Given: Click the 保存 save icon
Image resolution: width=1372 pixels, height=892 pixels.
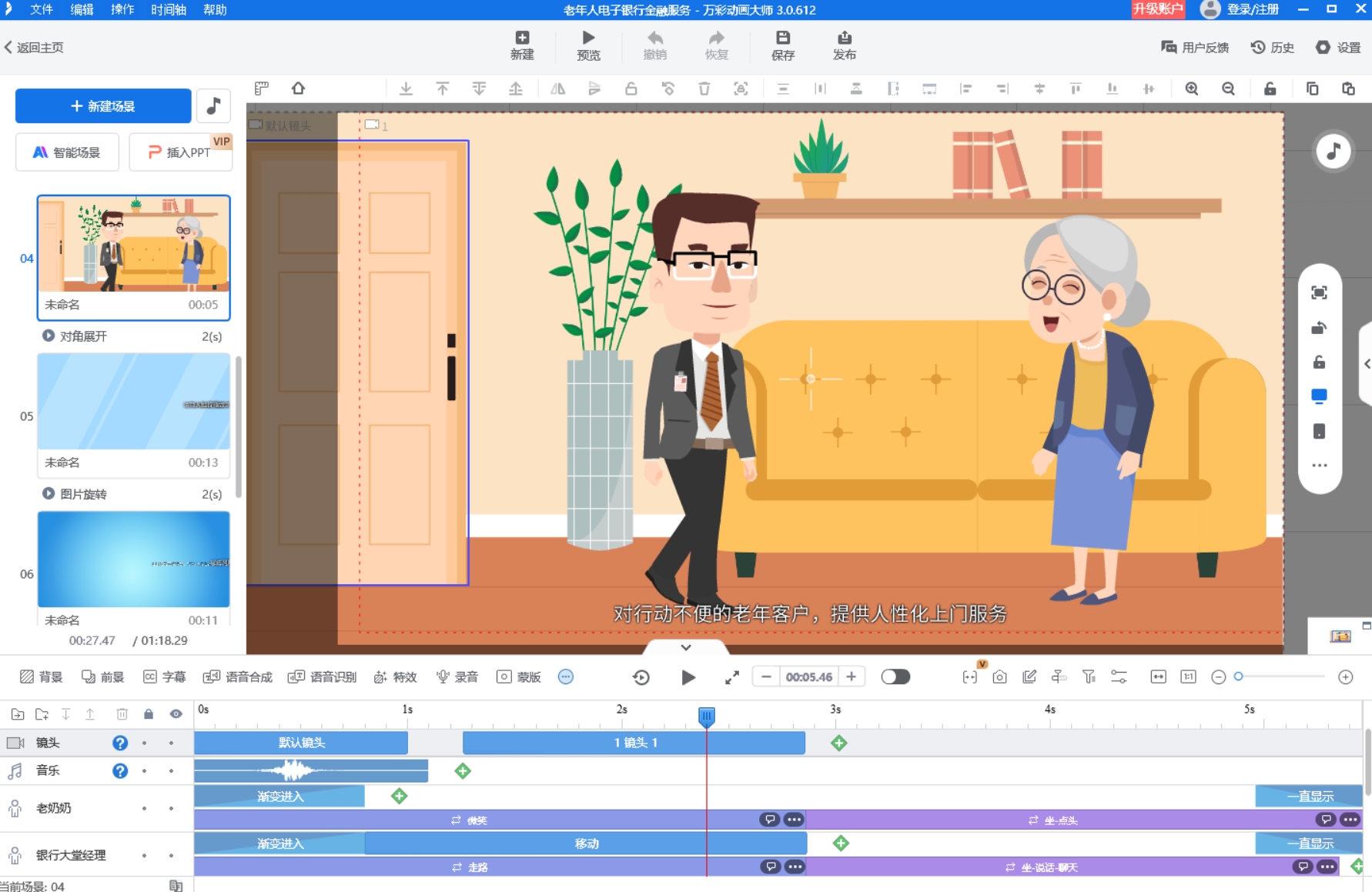Looking at the screenshot, I should (783, 45).
